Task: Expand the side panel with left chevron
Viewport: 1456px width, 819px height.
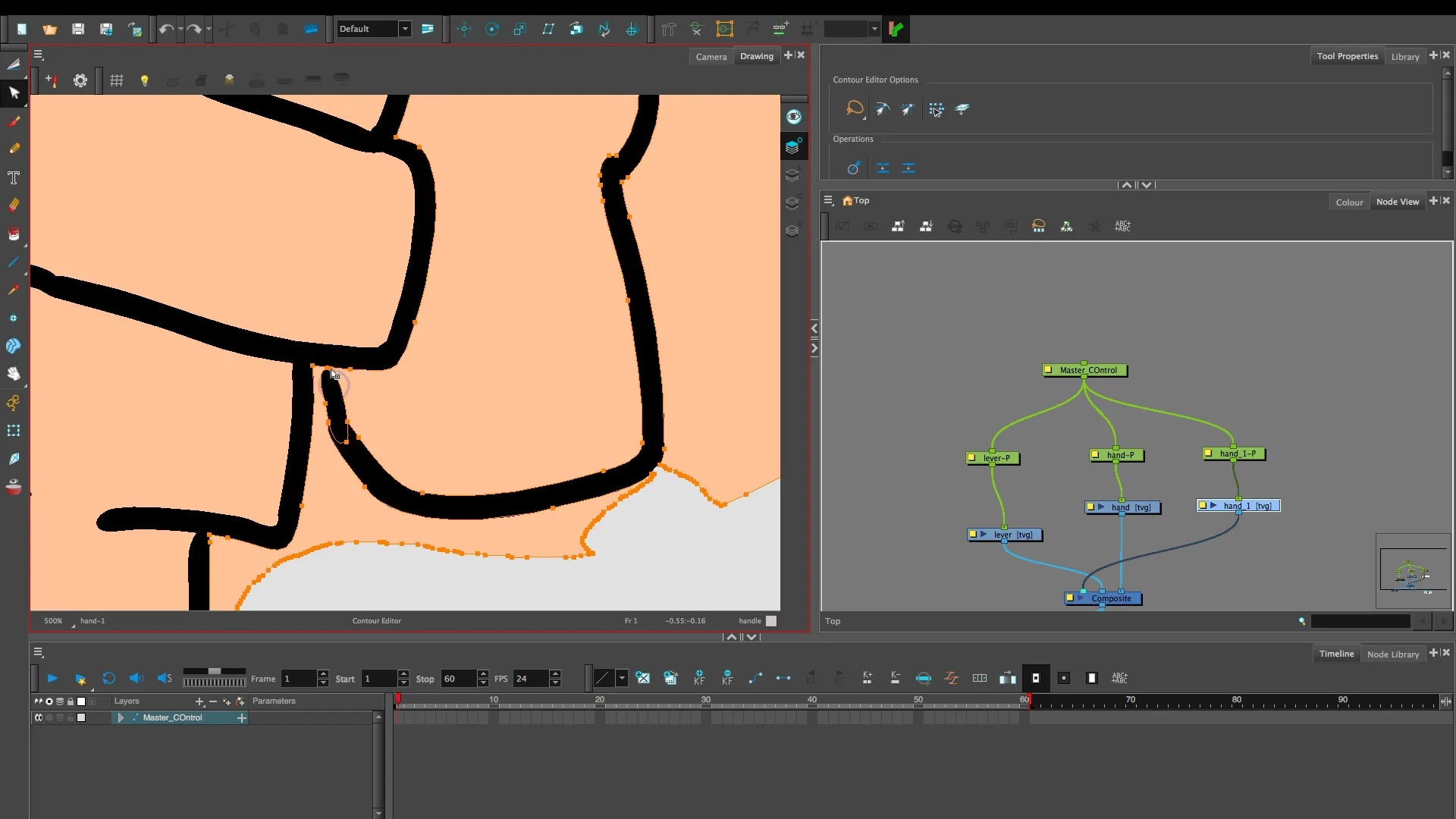Action: (814, 328)
